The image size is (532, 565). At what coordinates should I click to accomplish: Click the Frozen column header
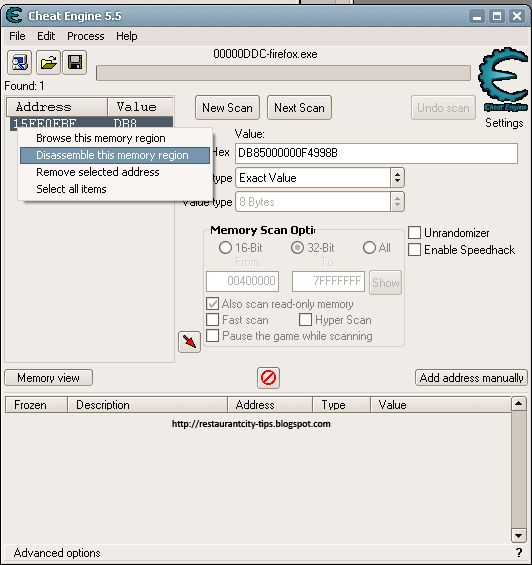coord(36,405)
